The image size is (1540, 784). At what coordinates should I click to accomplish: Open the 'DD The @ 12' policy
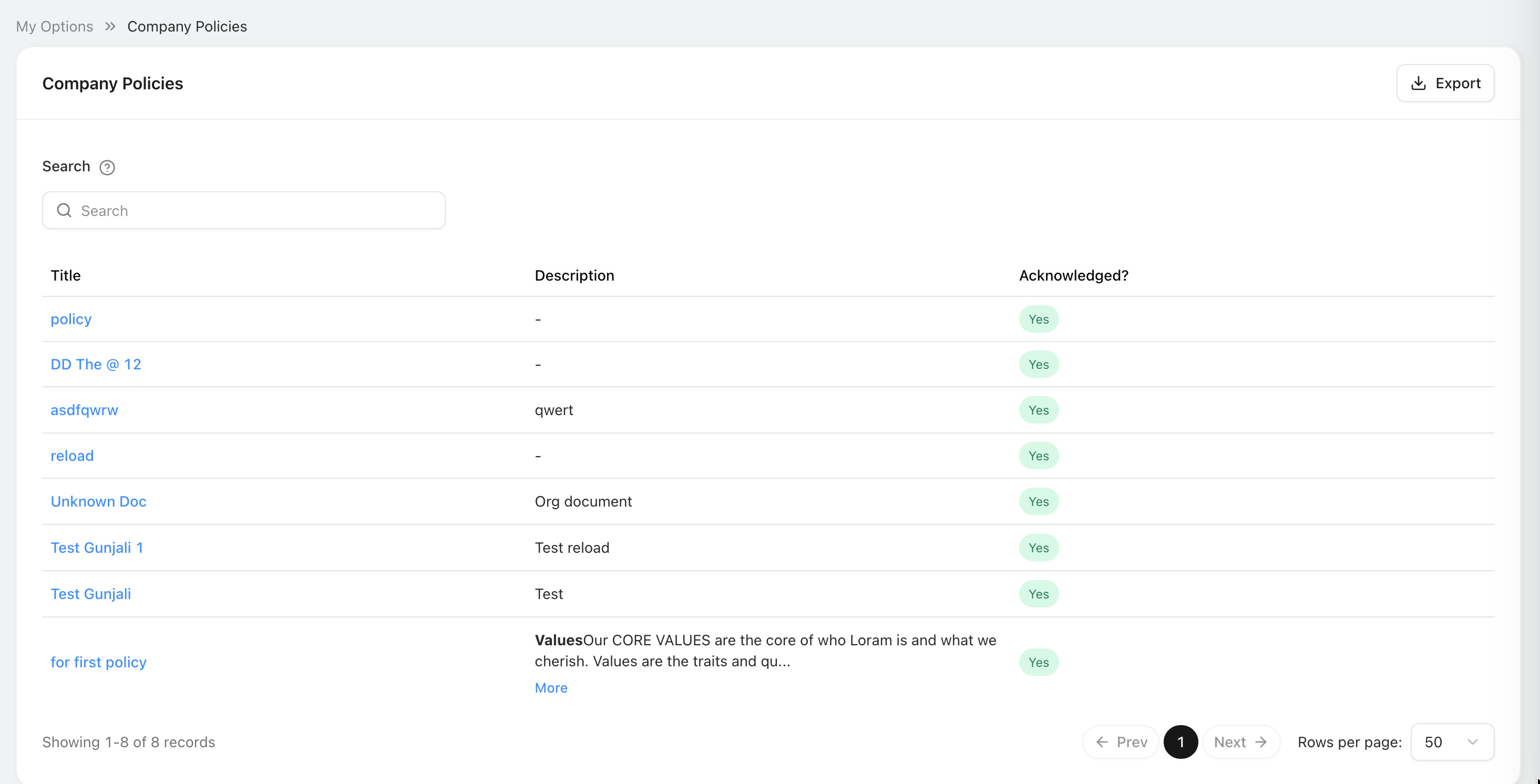pyautogui.click(x=96, y=365)
